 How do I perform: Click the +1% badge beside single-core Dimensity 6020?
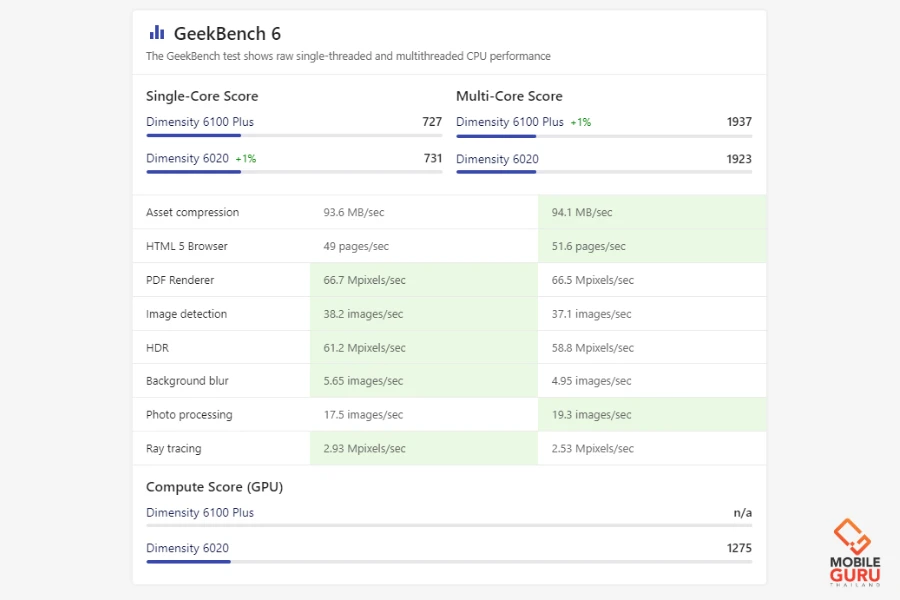(x=246, y=159)
